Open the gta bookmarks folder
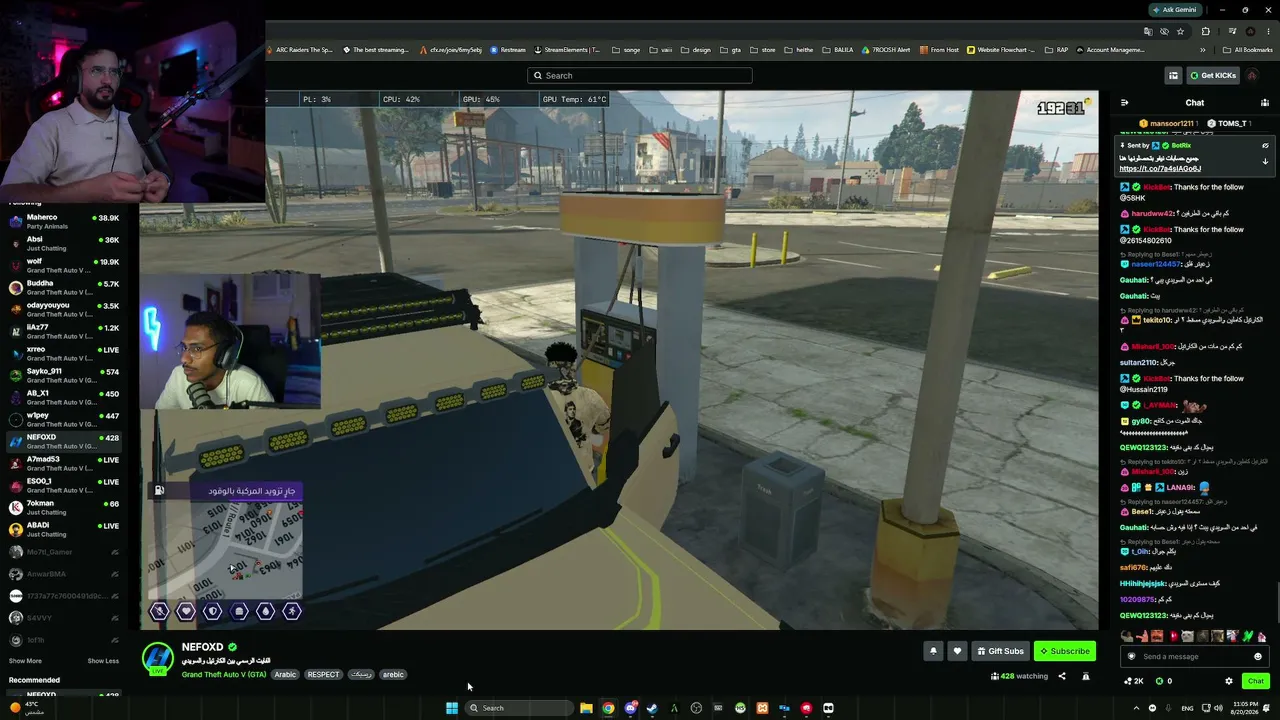Image resolution: width=1280 pixels, height=720 pixels. (x=730, y=50)
